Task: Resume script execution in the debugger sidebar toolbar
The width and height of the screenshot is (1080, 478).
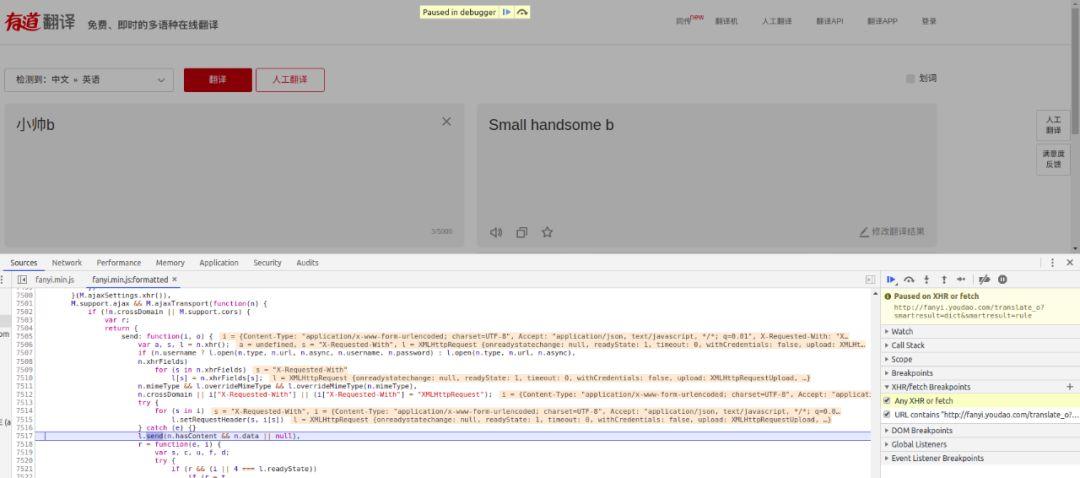Action: point(891,280)
